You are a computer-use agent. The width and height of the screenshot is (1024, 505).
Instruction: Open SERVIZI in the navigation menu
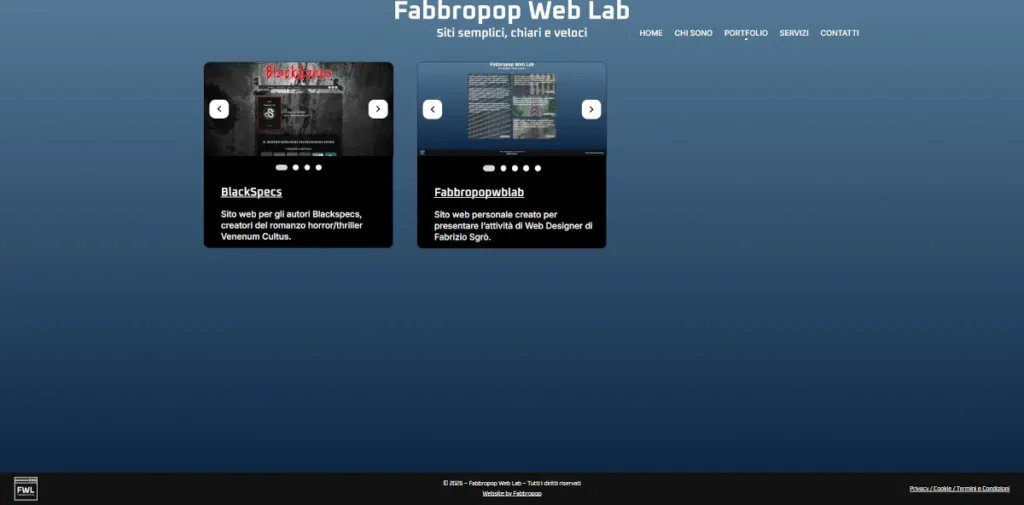[794, 33]
